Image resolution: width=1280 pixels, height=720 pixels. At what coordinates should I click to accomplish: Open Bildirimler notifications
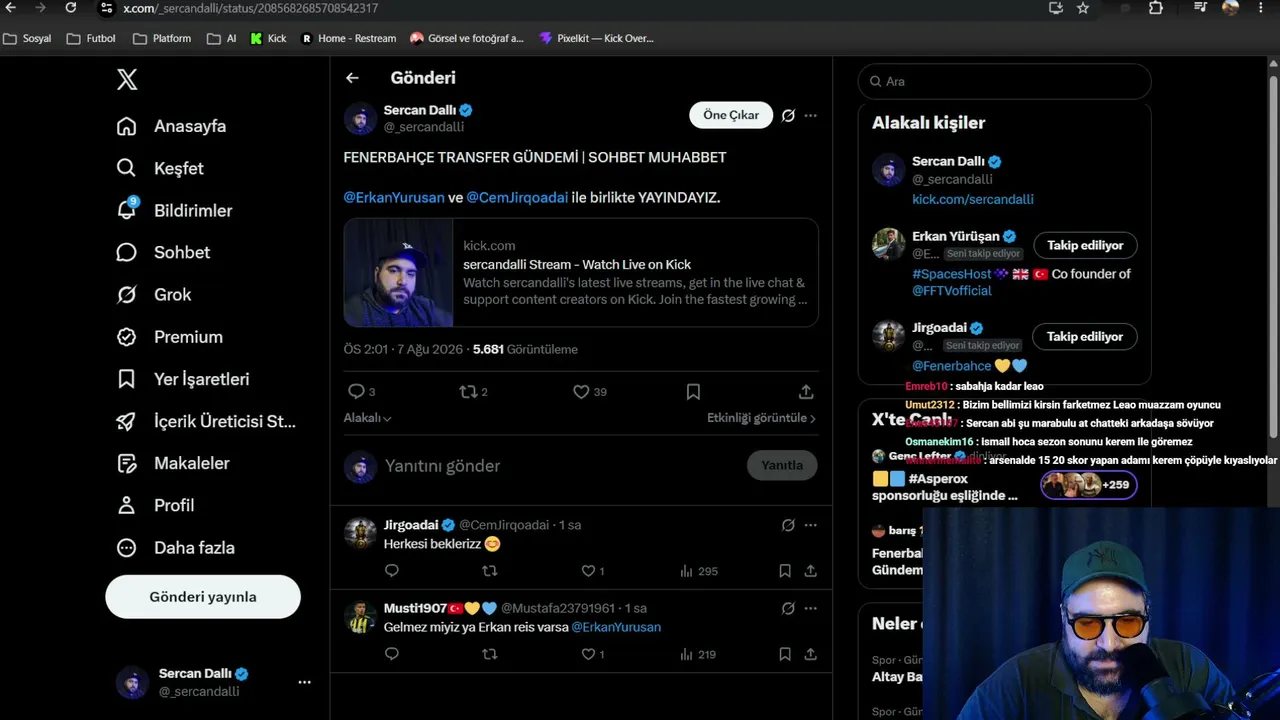click(174, 211)
